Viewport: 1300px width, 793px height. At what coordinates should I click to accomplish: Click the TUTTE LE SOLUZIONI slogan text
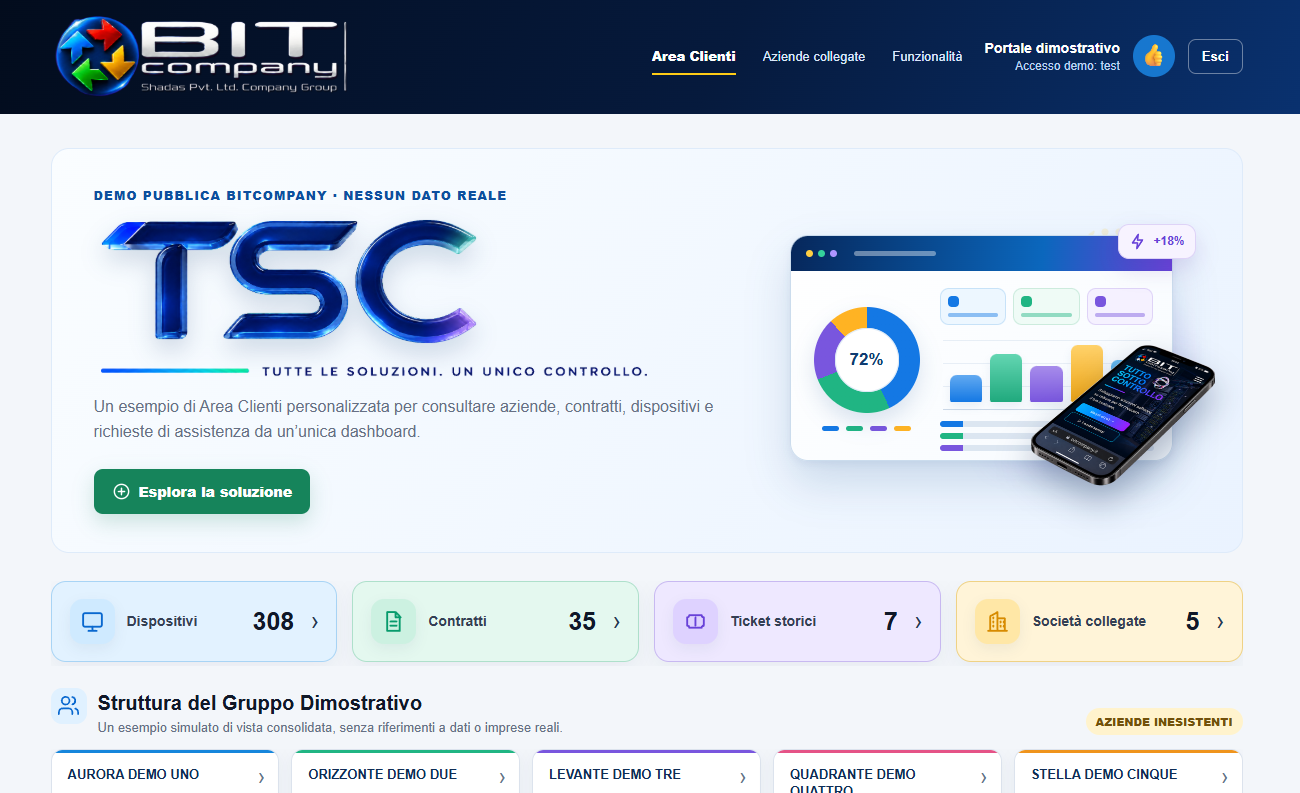(x=455, y=372)
